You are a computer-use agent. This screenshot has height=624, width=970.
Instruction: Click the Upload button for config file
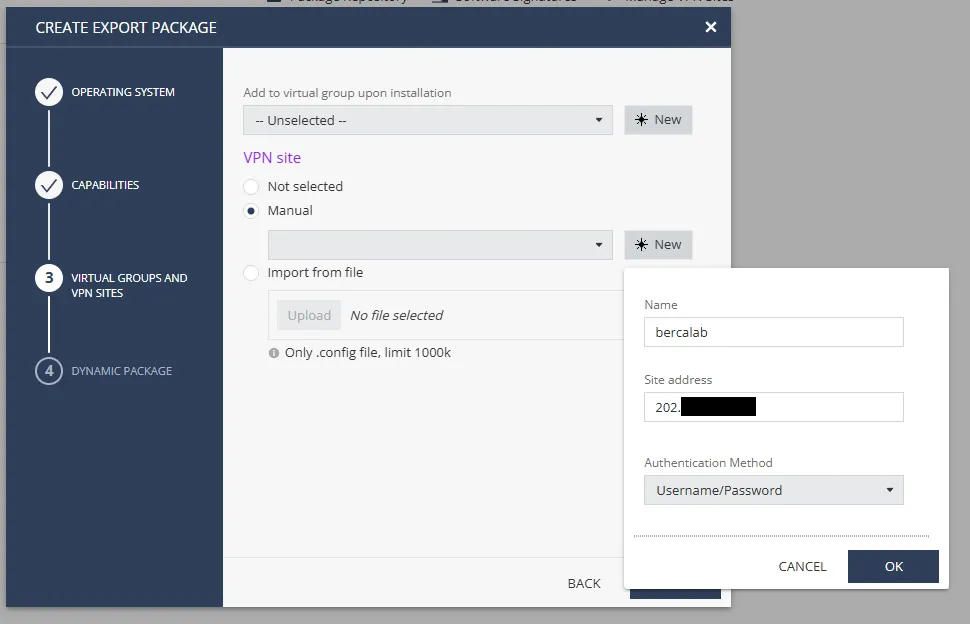point(308,315)
